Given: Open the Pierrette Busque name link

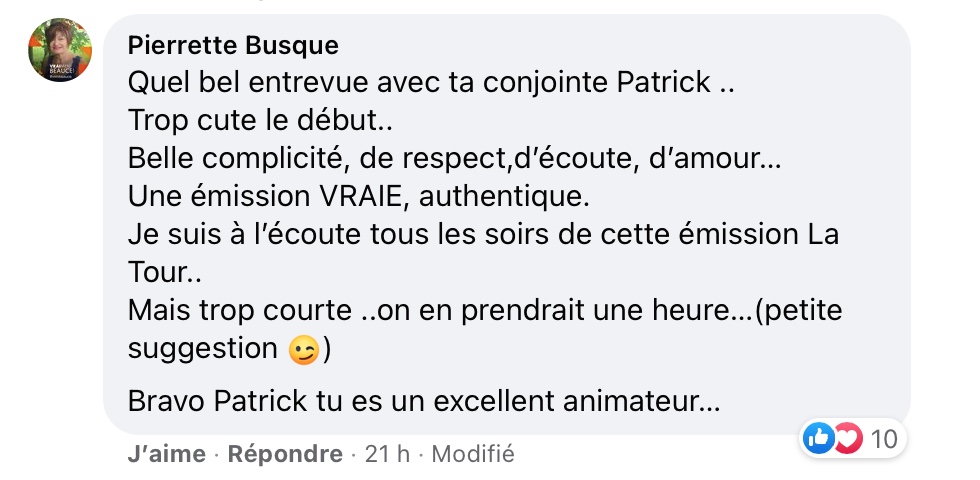Looking at the screenshot, I should click(x=233, y=46).
